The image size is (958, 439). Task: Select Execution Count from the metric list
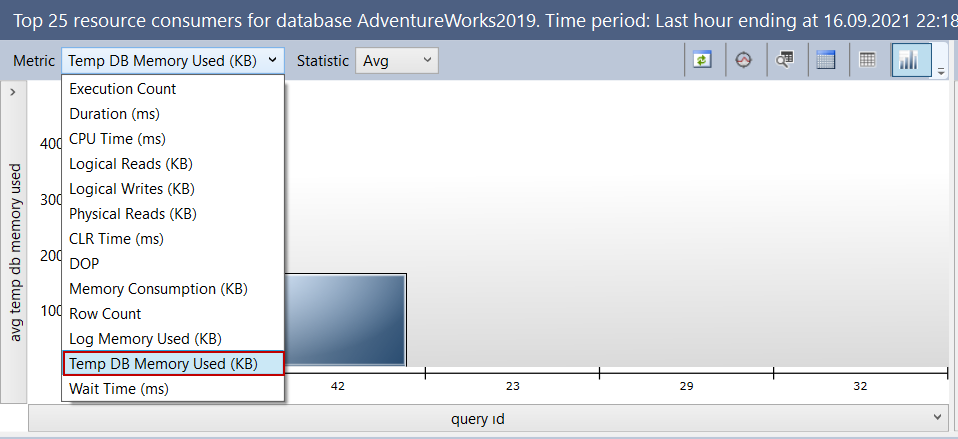point(123,89)
